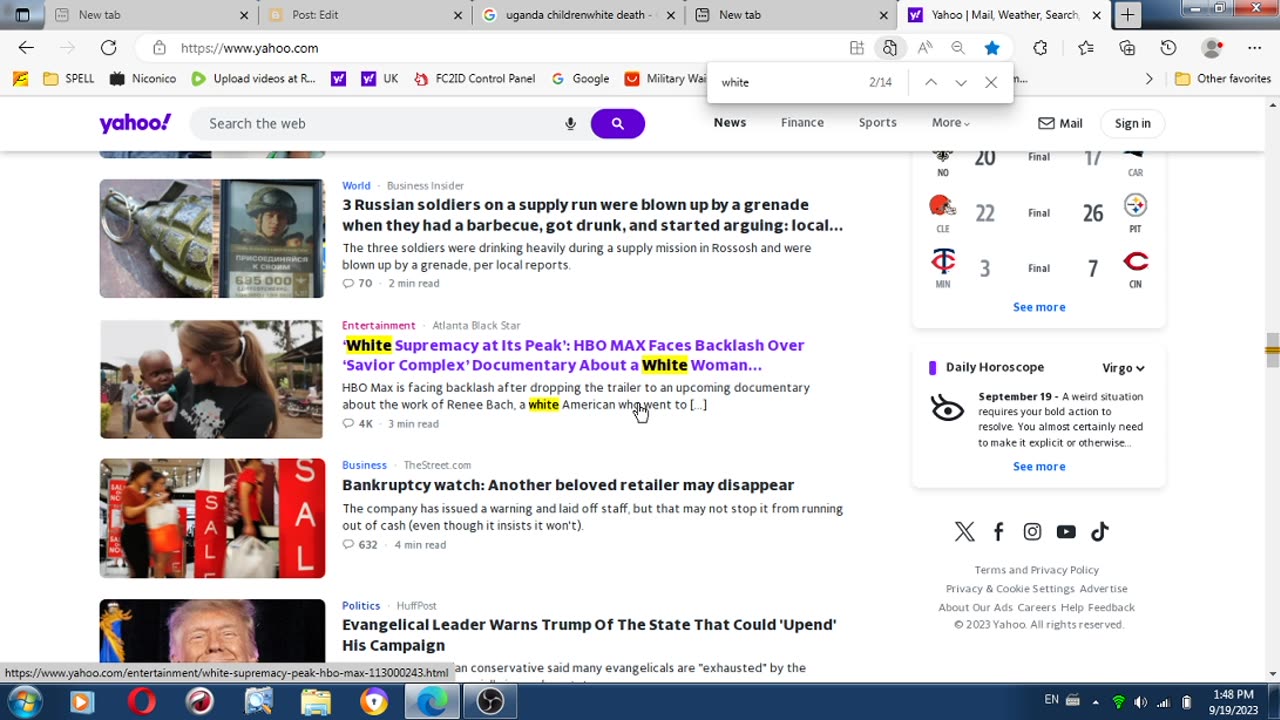Viewport: 1280px width, 720px height.
Task: Switch to the first New tab
Action: [x=150, y=15]
